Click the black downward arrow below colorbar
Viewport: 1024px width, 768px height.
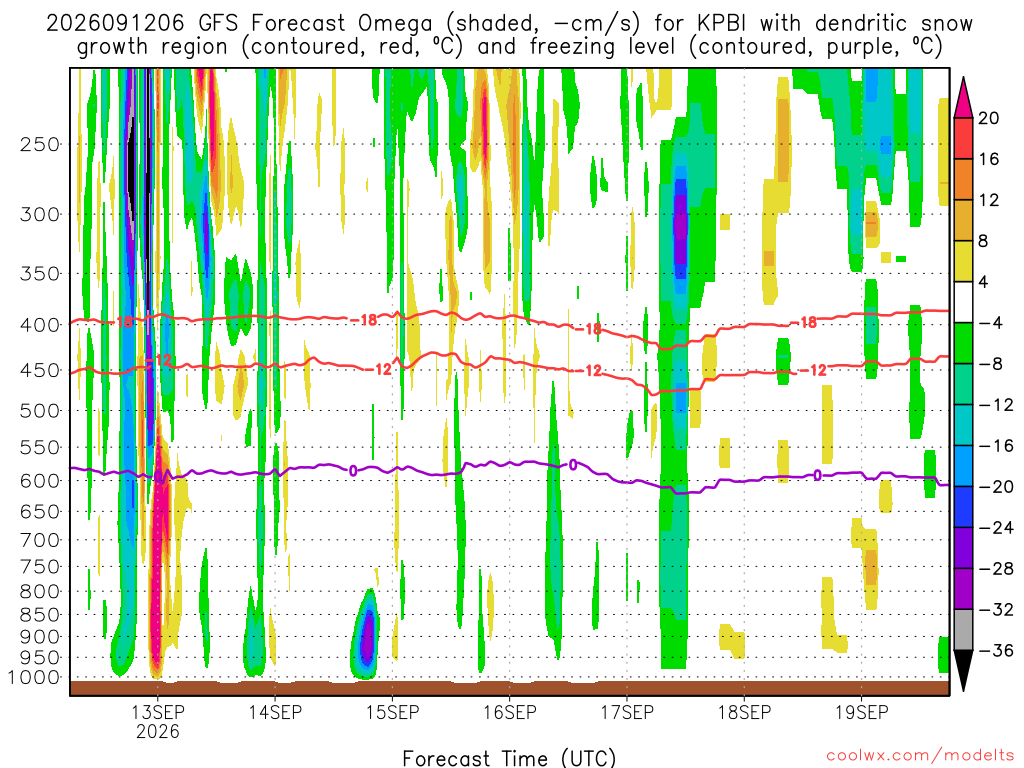963,670
